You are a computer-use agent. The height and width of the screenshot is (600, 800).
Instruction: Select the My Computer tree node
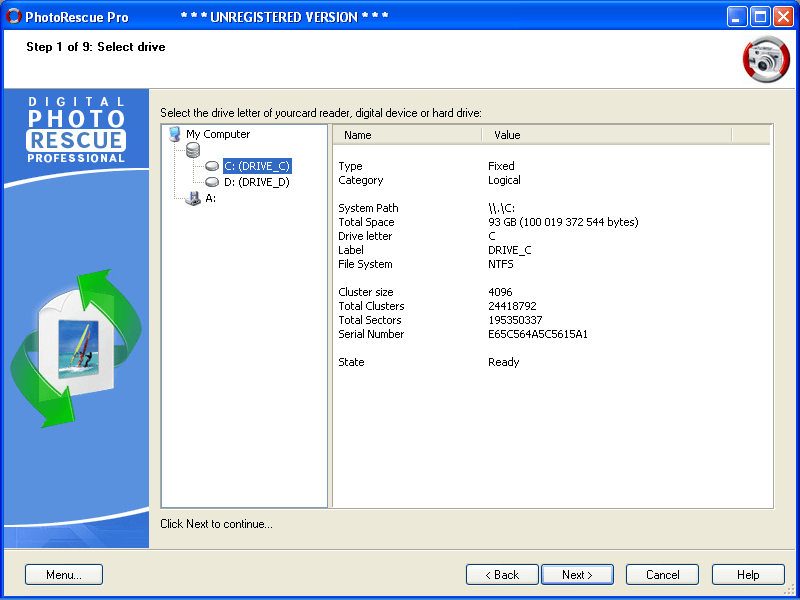click(x=218, y=134)
